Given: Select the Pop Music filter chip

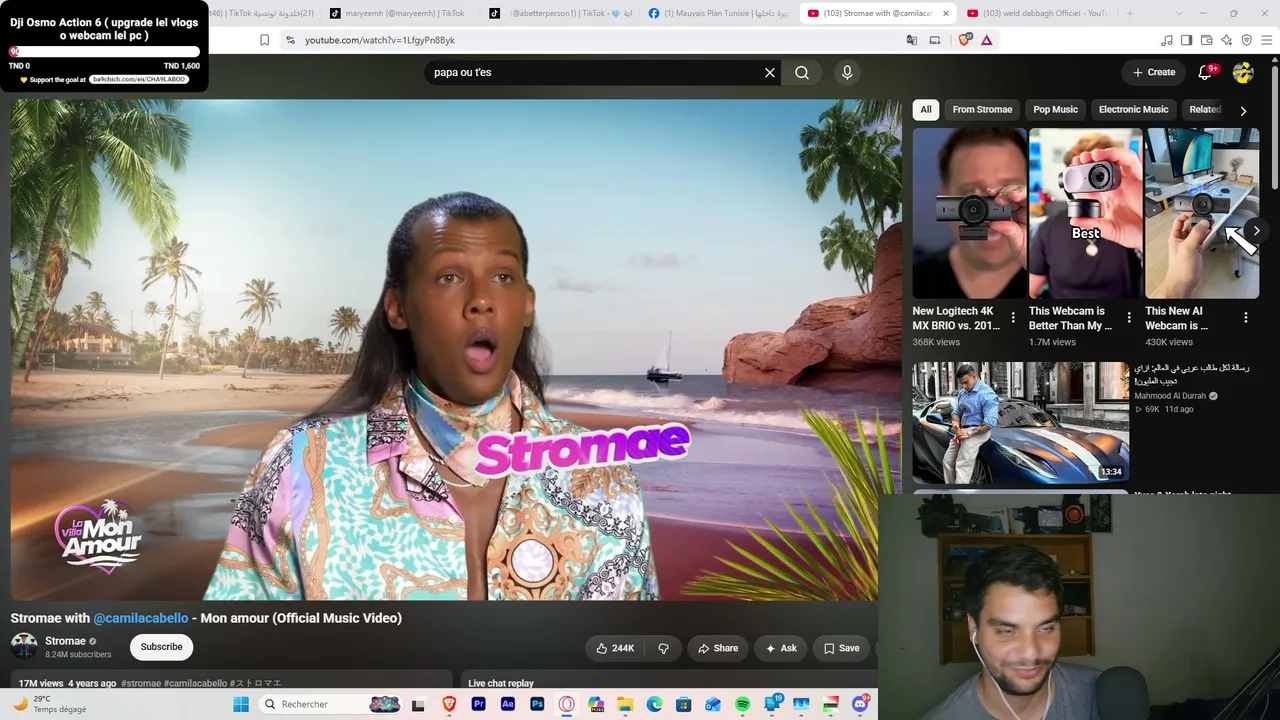Looking at the screenshot, I should tap(1055, 110).
